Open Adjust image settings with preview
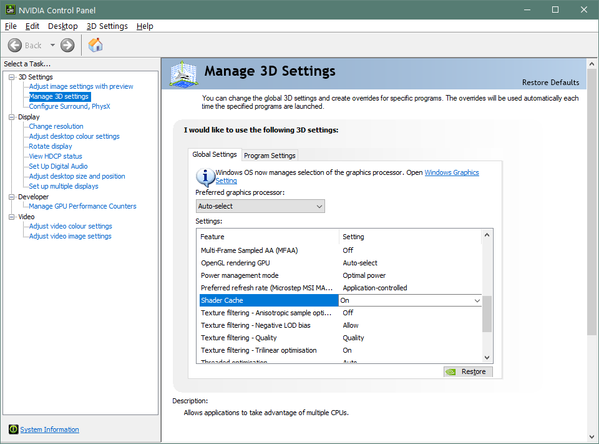This screenshot has width=599, height=444. (x=81, y=86)
